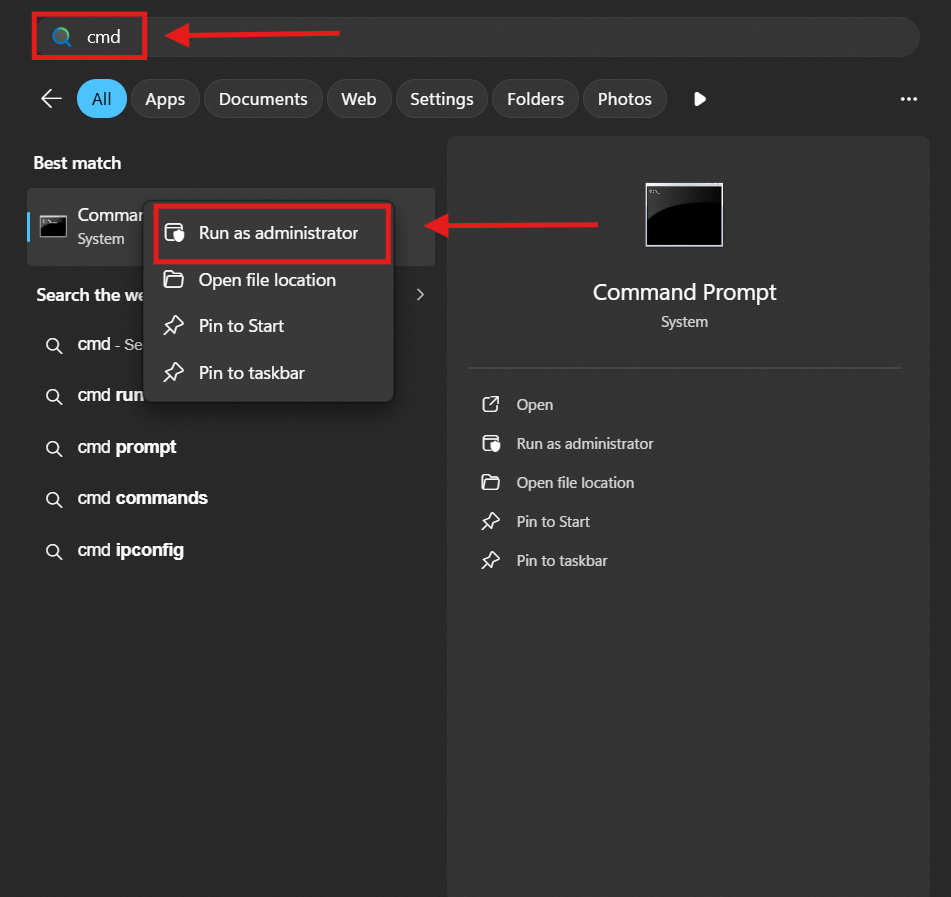This screenshot has width=951, height=897.
Task: Click the large Command Prompt preview thumbnail
Action: (x=684, y=215)
